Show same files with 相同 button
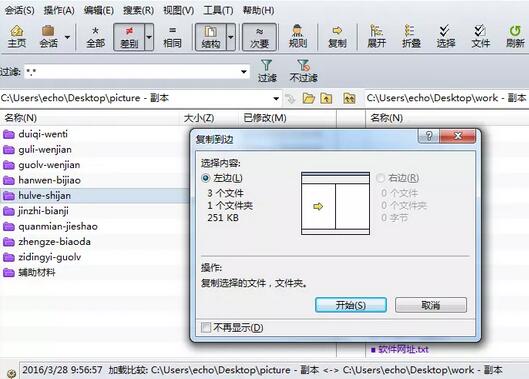Image resolution: width=529 pixels, height=379 pixels. (172, 37)
